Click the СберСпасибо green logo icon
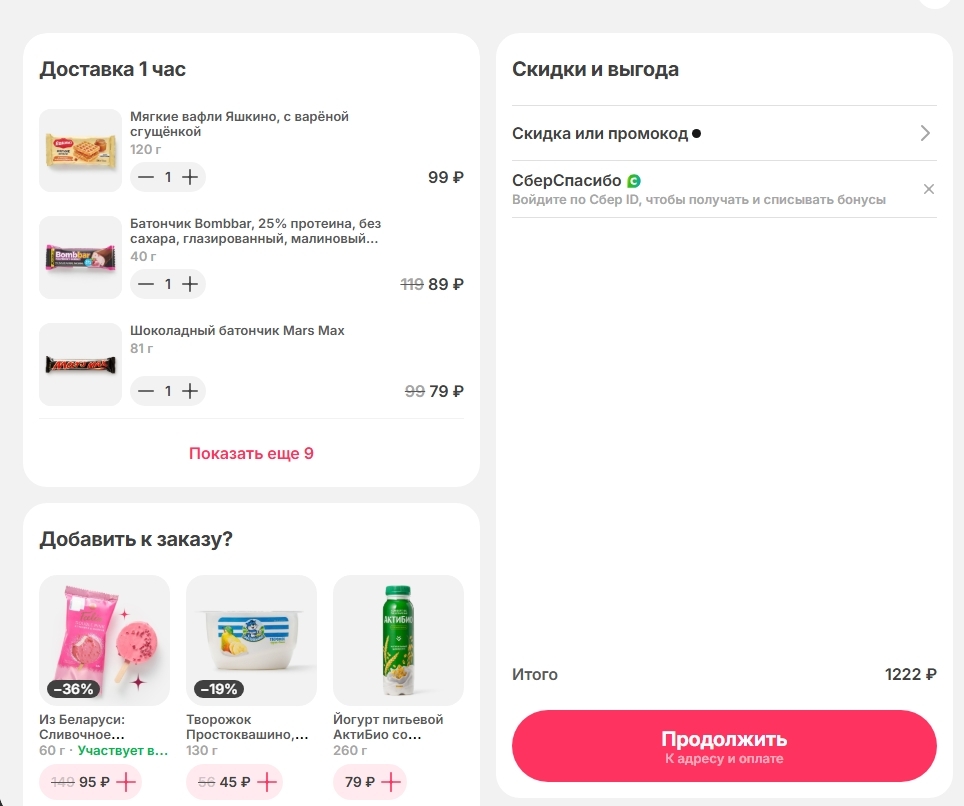 [x=633, y=181]
